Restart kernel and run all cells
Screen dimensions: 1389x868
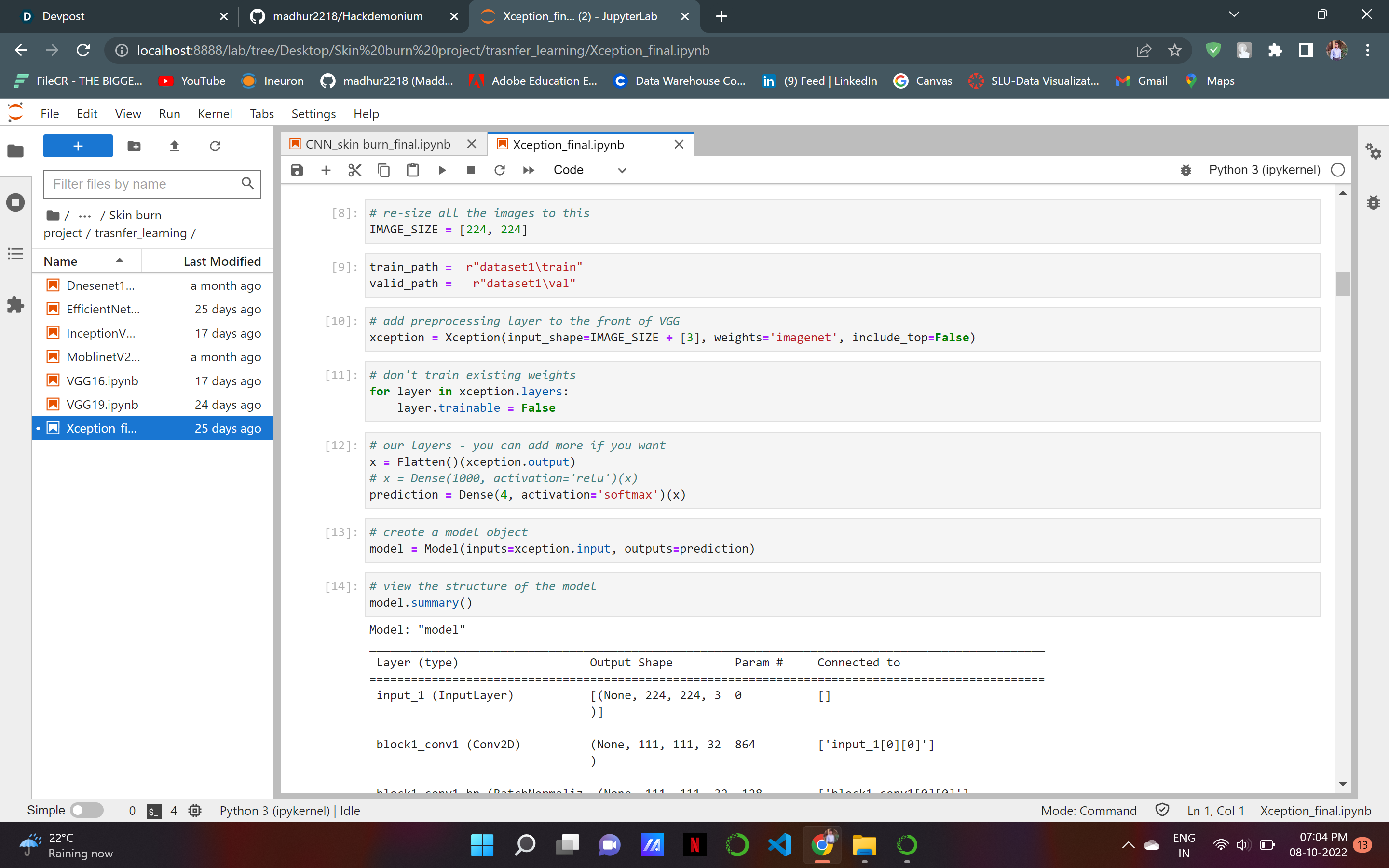pyautogui.click(x=529, y=170)
